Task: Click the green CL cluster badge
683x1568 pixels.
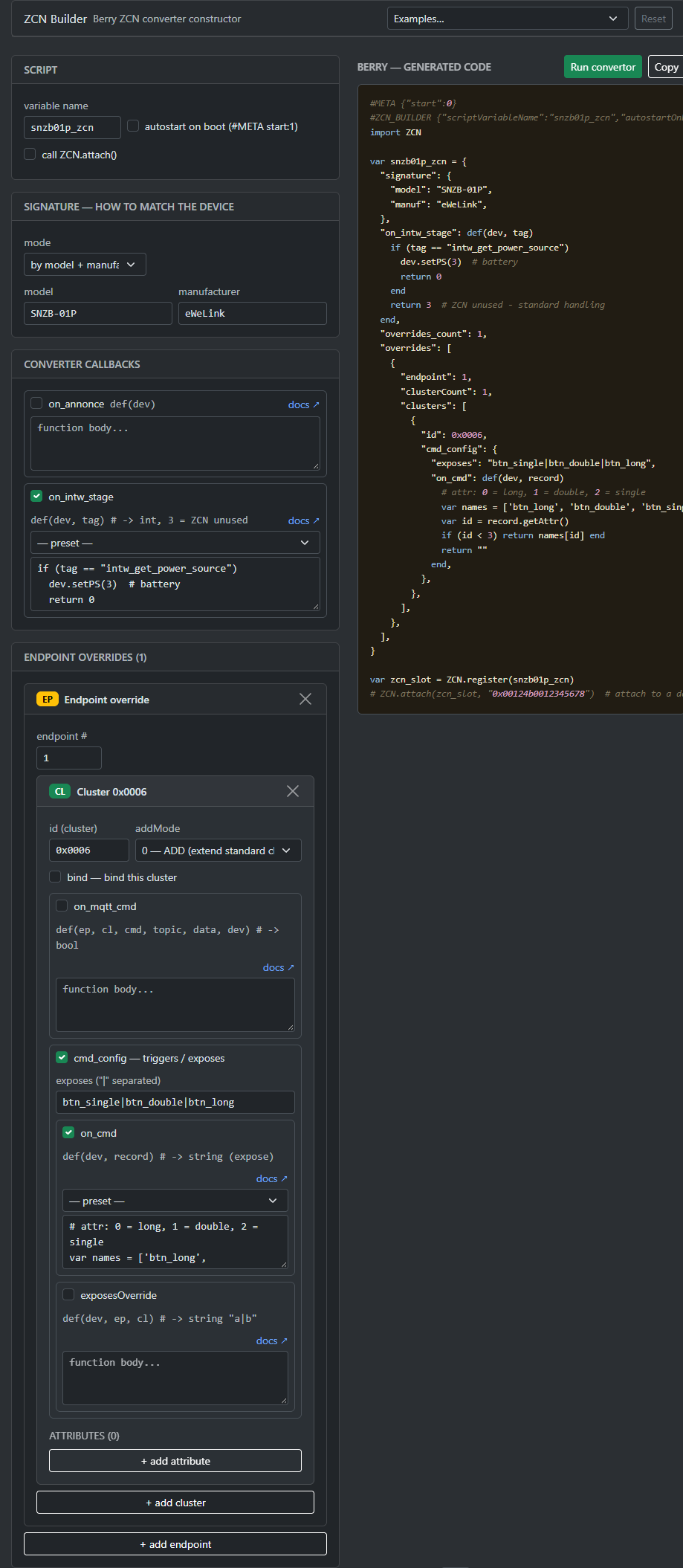Action: coord(60,792)
